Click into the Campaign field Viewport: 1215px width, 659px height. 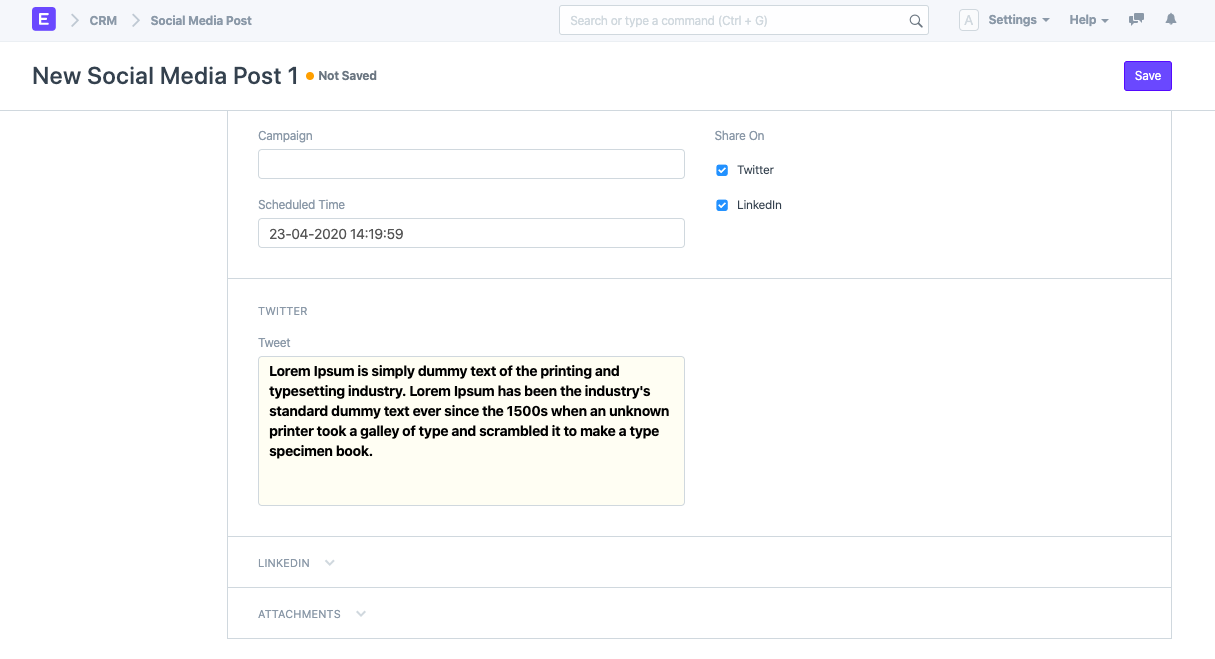(471, 164)
